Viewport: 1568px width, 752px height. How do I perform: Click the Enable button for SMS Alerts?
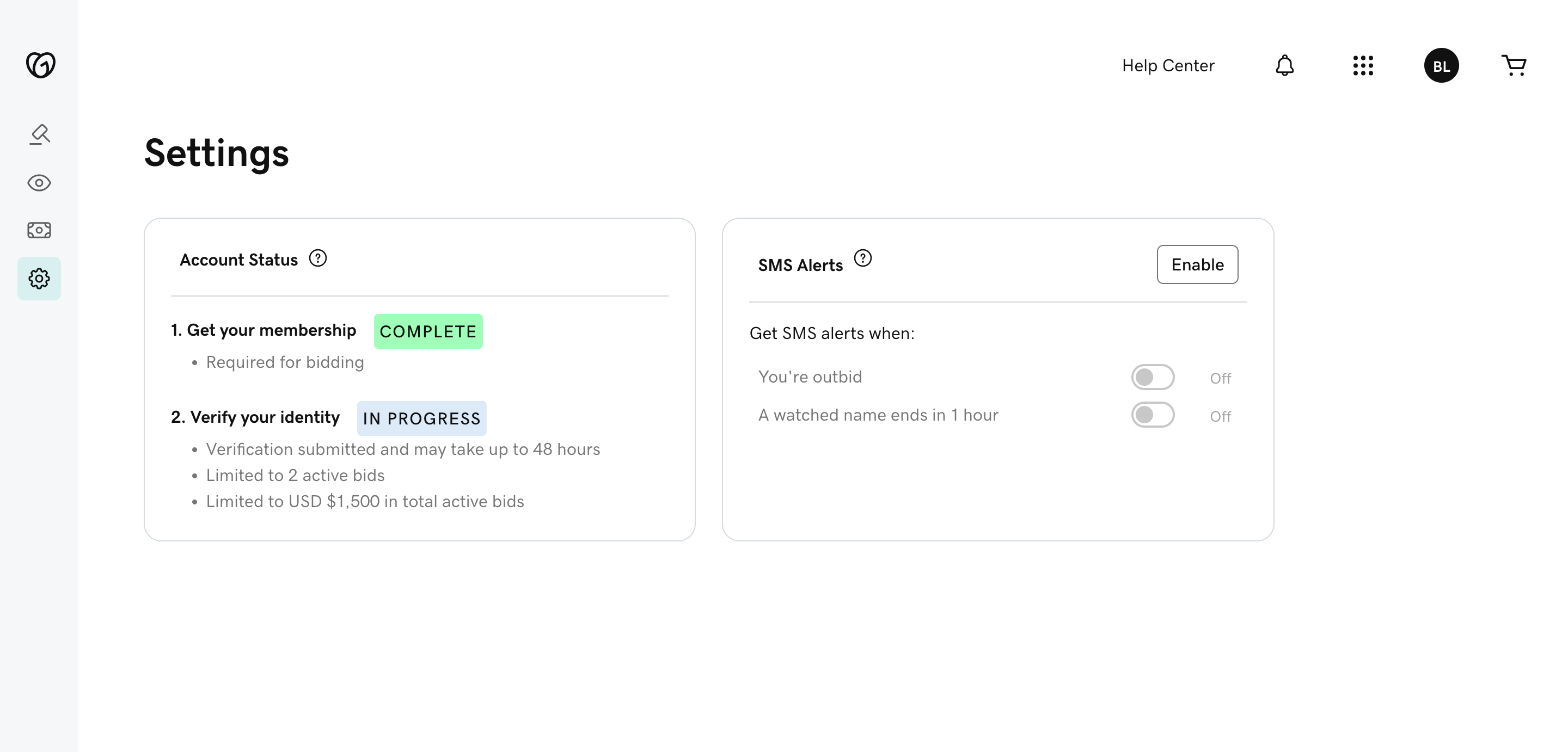[x=1197, y=264]
